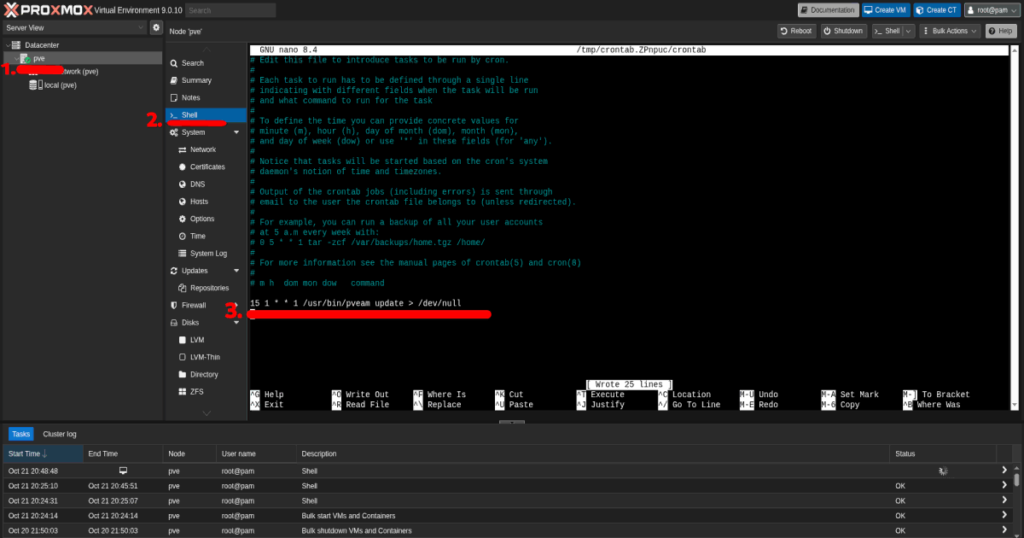Click the Summary book icon
Image resolution: width=1024 pixels, height=538 pixels.
click(x=174, y=80)
